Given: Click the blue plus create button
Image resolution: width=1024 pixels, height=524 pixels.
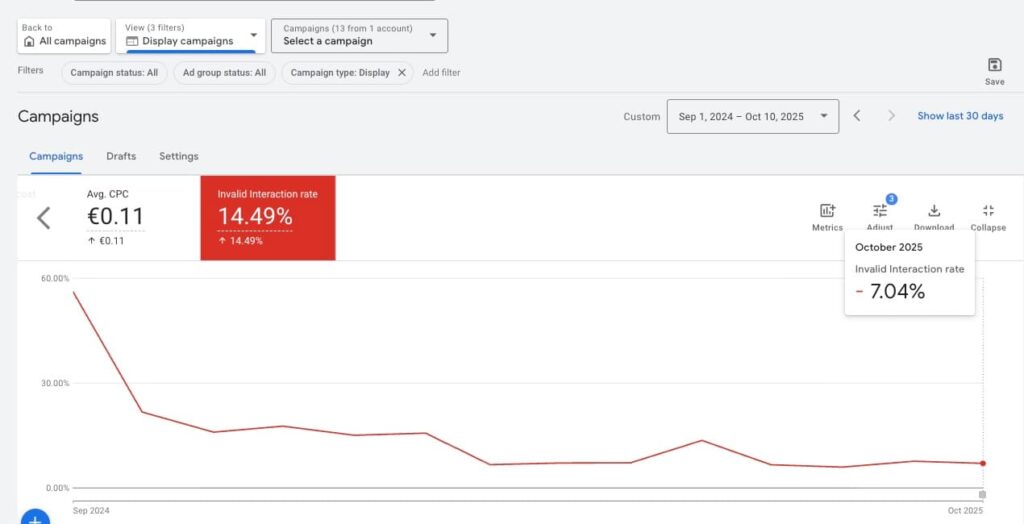Looking at the screenshot, I should pos(35,518).
